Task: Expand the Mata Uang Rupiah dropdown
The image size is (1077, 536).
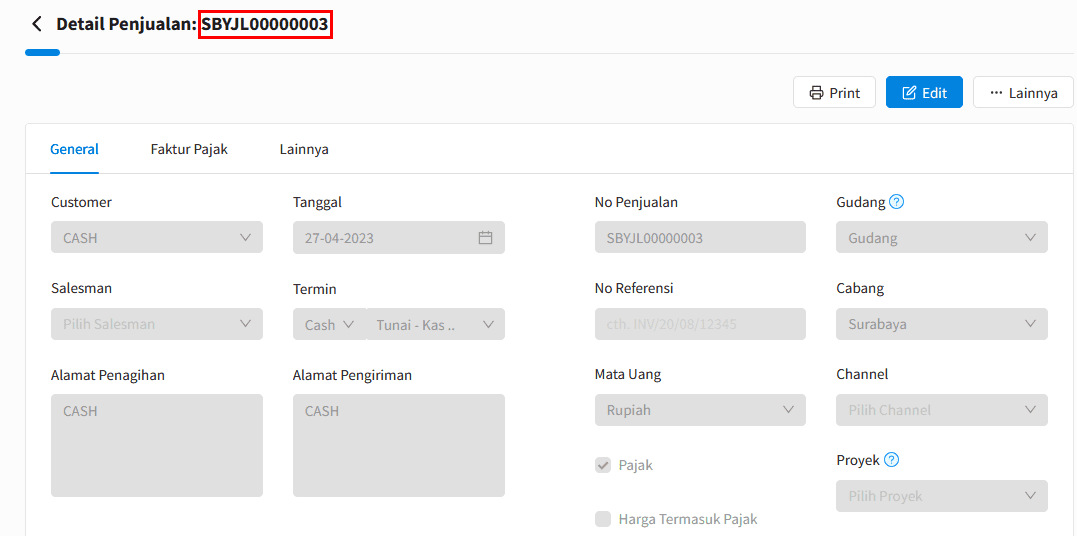Action: tap(700, 410)
